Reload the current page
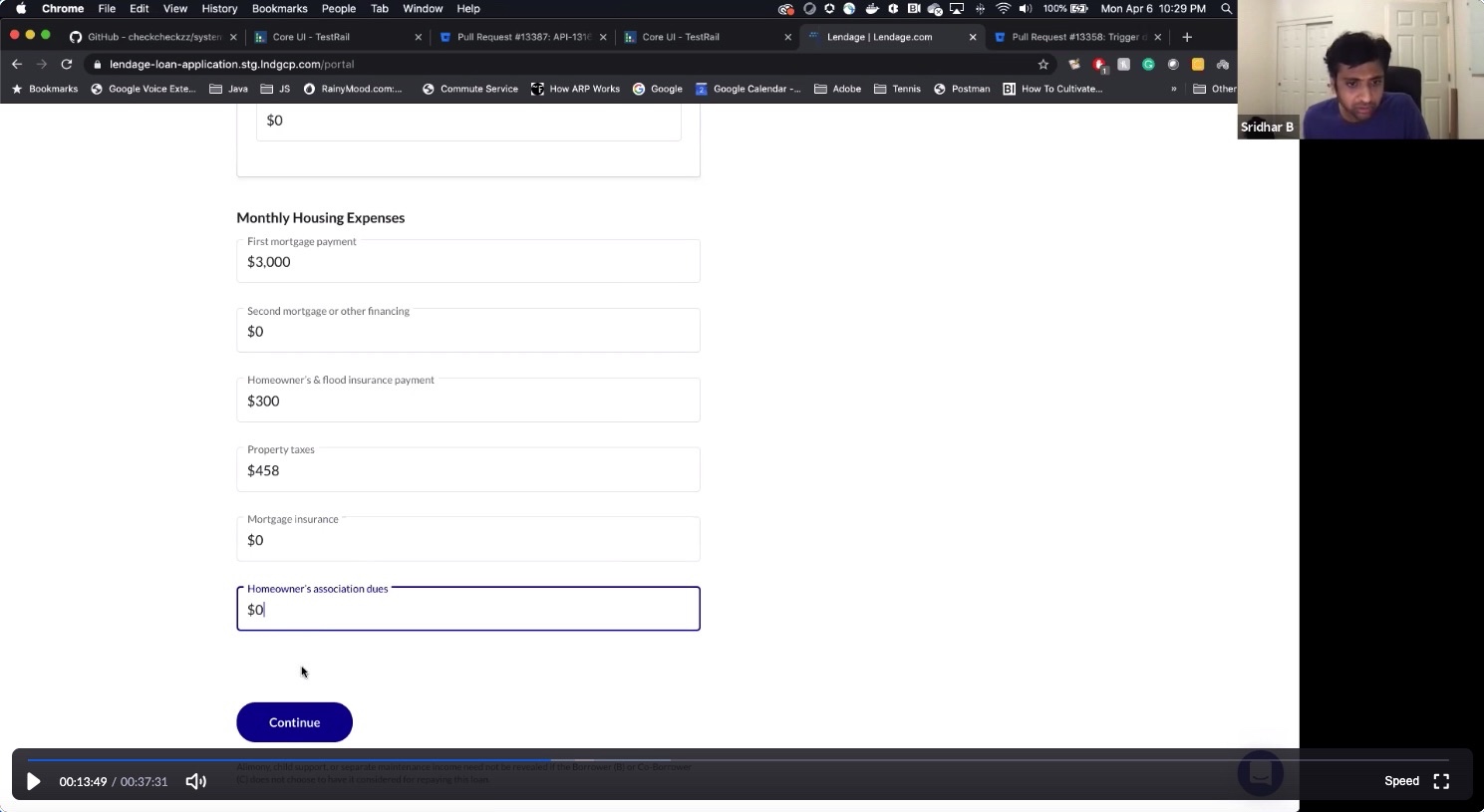The height and width of the screenshot is (812, 1484). 67,64
